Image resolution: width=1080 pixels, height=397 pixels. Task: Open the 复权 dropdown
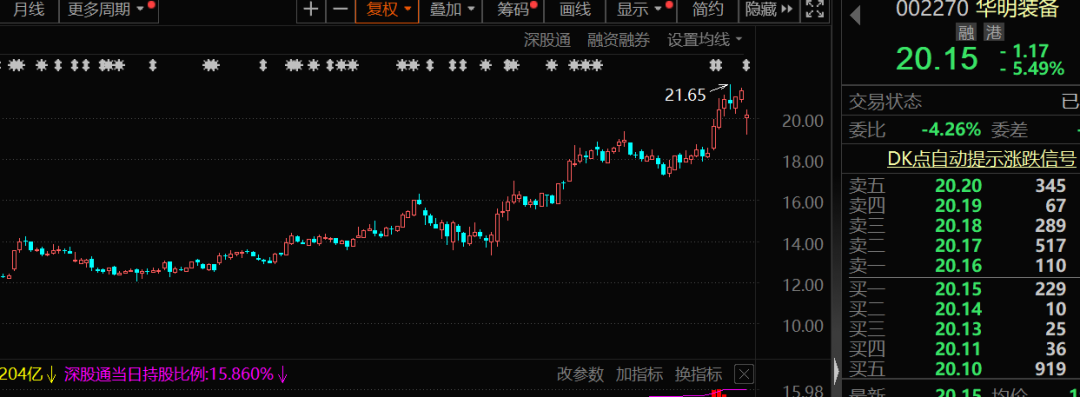click(388, 10)
